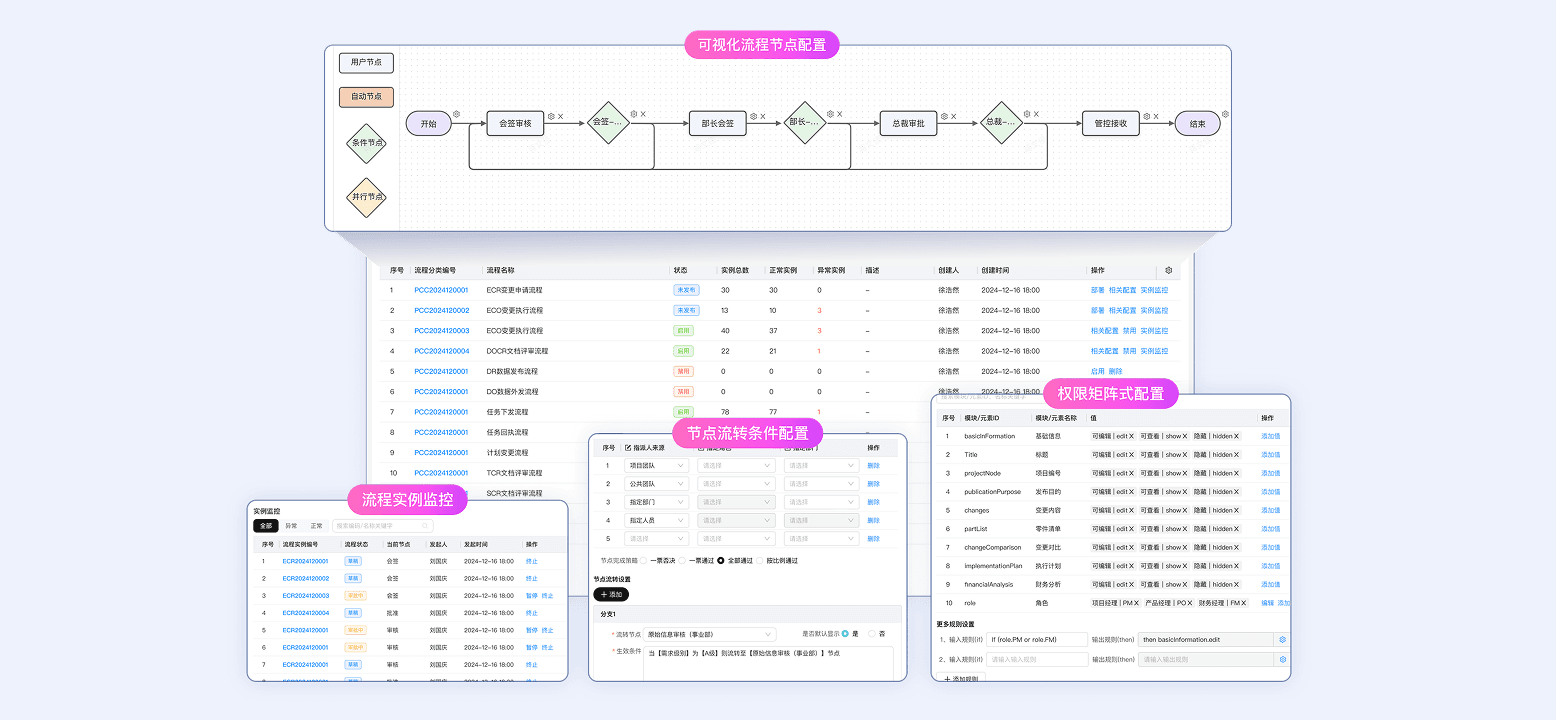Switch to 异常 tab in 实例监控
1556x720 pixels.
[291, 525]
